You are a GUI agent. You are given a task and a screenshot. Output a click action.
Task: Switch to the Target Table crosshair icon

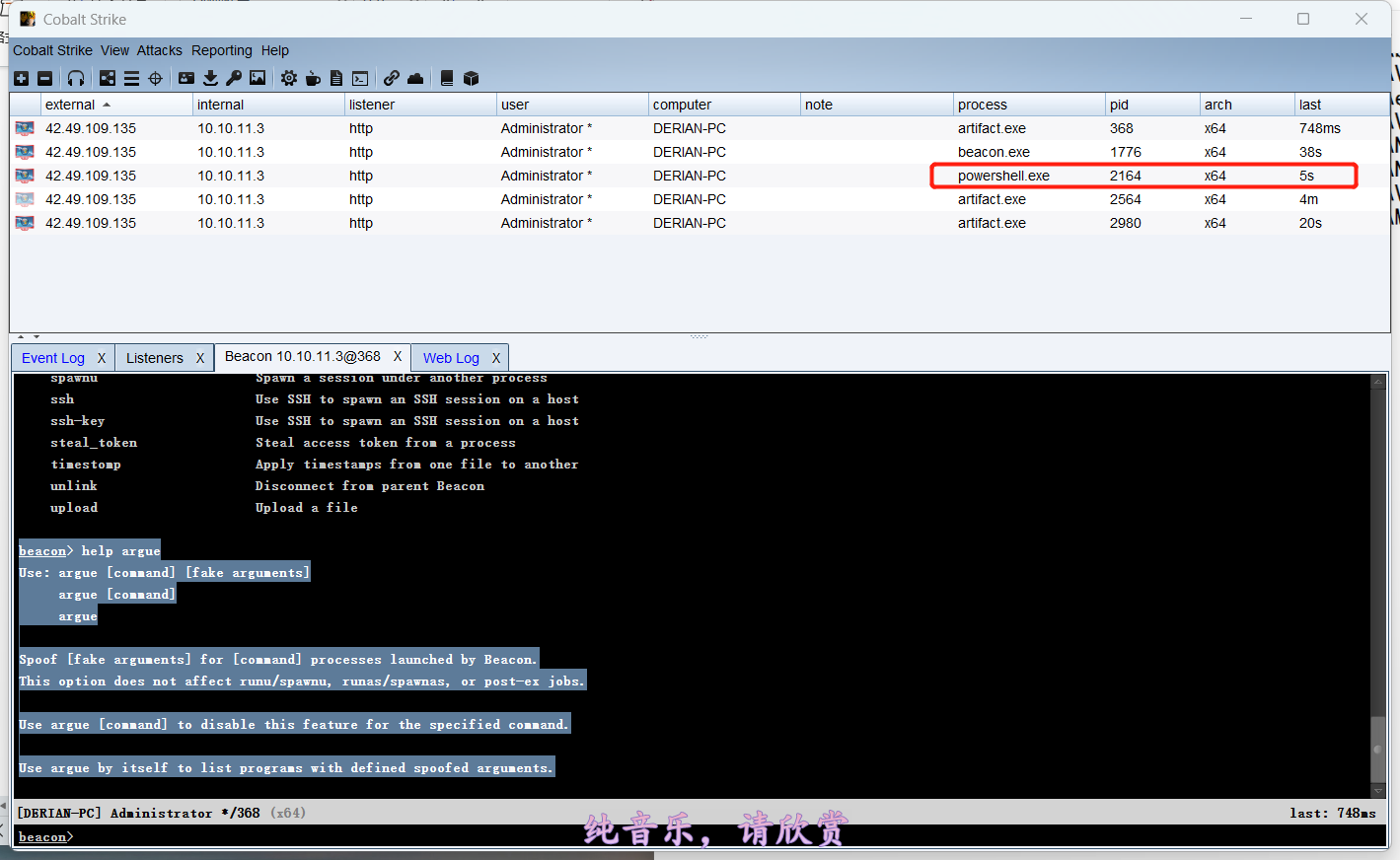155,78
